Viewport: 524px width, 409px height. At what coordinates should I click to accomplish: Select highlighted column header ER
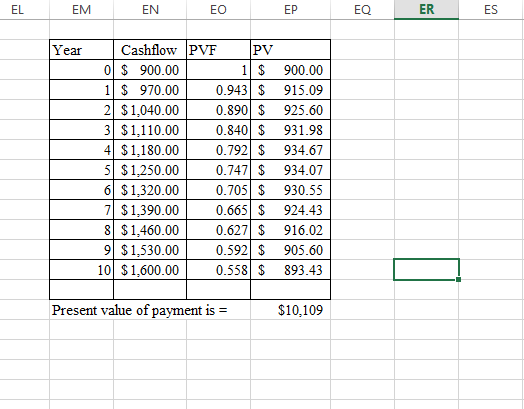coord(426,9)
